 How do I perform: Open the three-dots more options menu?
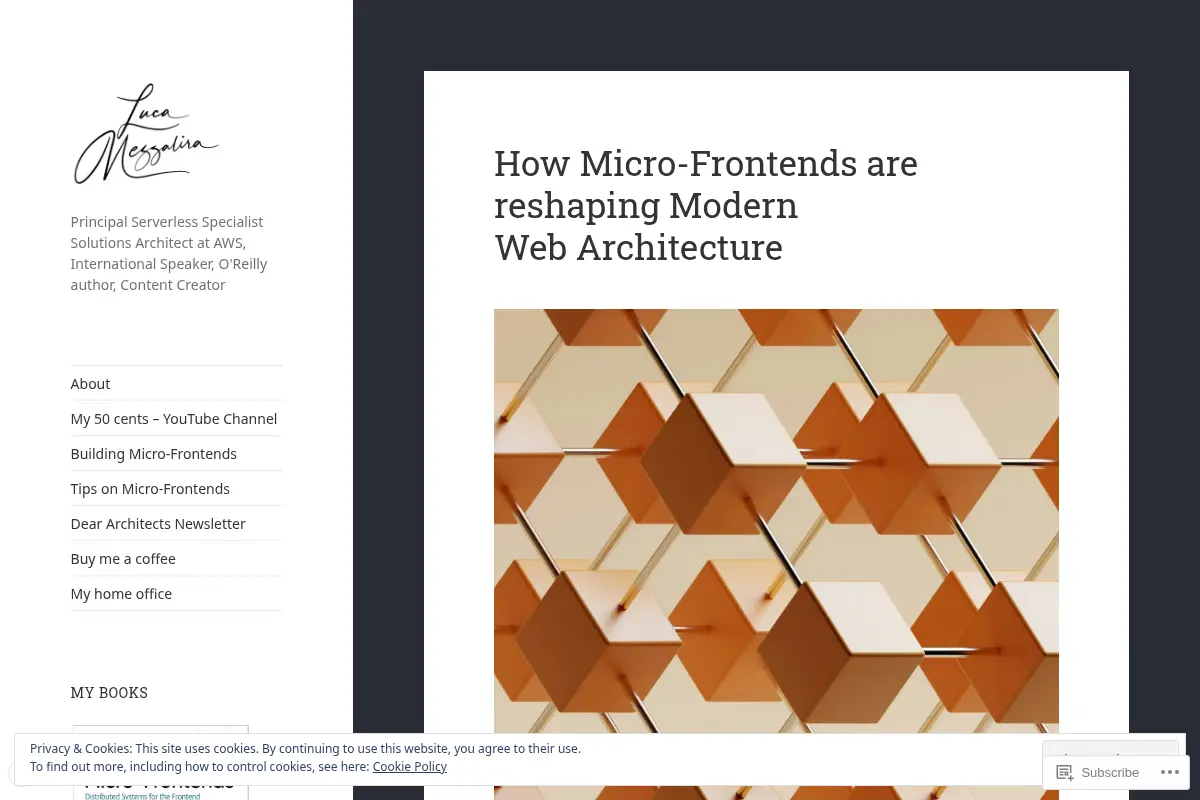point(1170,772)
